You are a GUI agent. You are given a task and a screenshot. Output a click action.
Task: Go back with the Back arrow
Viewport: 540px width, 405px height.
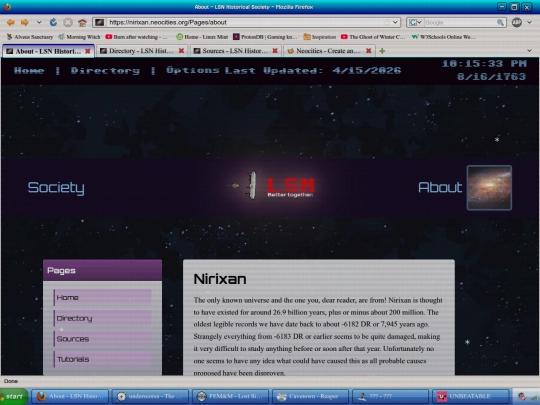click(11, 22)
